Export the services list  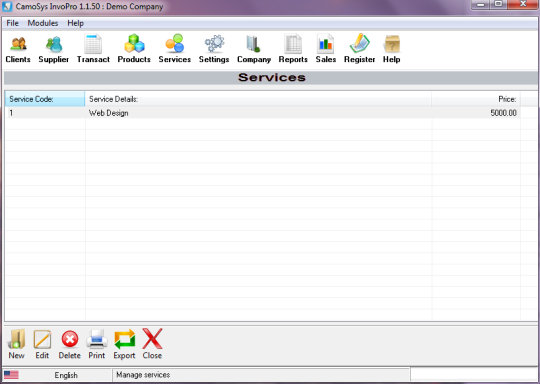(x=124, y=344)
